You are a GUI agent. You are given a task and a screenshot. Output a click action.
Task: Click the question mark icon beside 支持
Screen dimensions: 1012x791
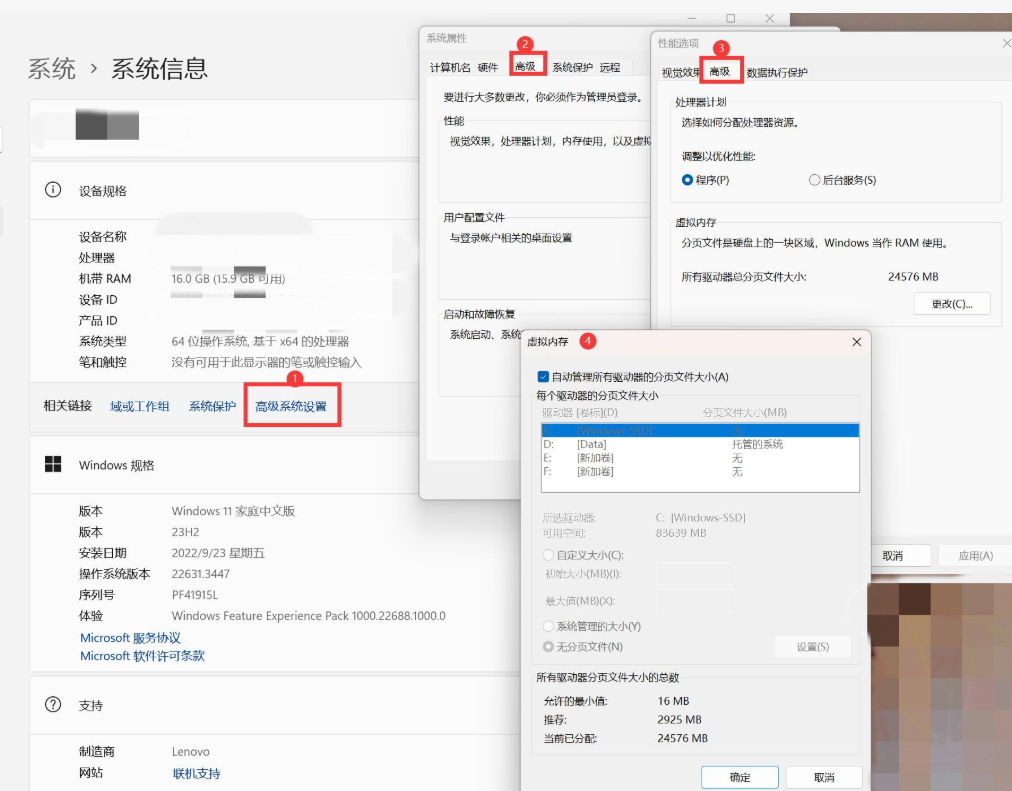pyautogui.click(x=53, y=705)
